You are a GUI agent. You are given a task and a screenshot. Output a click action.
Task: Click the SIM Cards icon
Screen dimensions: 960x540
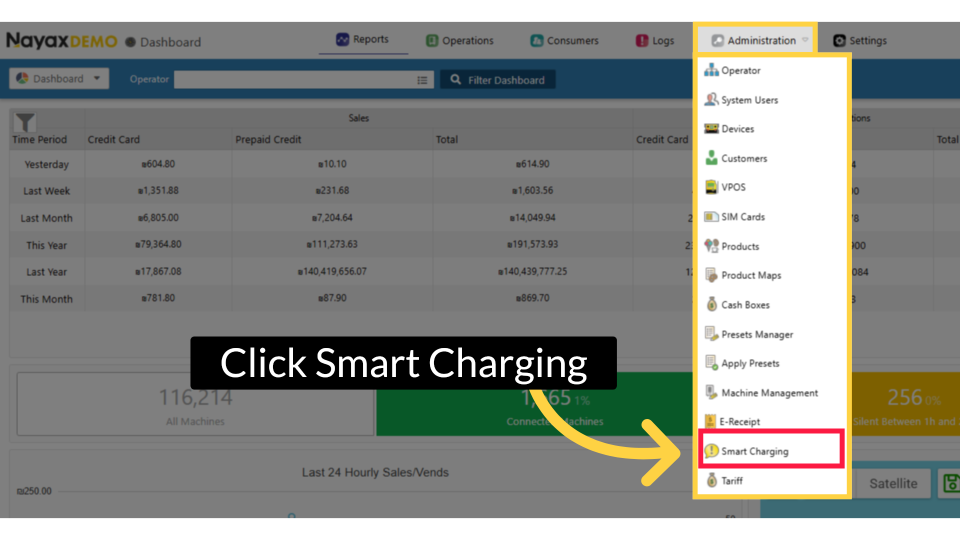pyautogui.click(x=711, y=217)
